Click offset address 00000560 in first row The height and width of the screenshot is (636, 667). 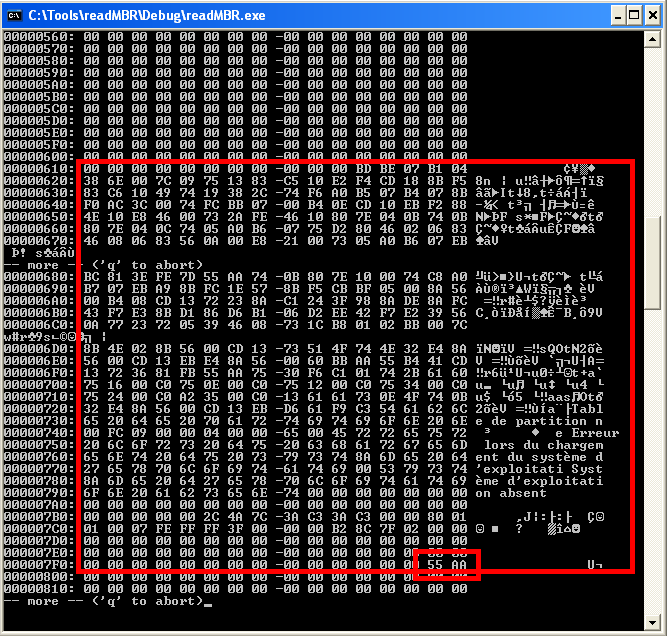(37, 36)
